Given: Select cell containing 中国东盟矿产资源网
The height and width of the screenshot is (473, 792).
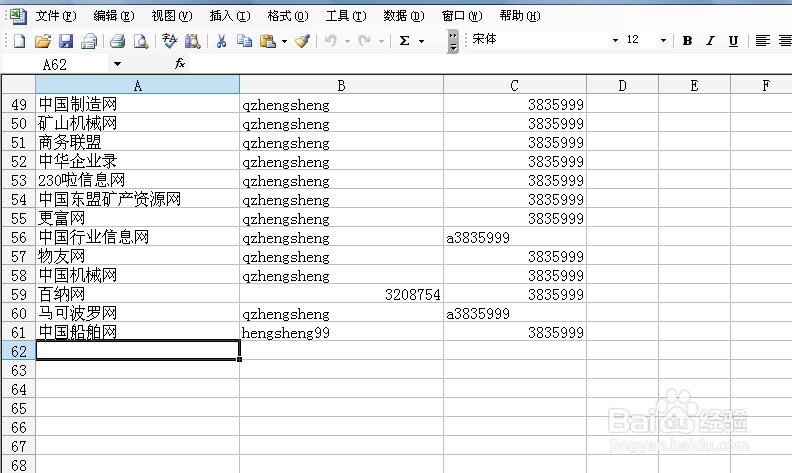Looking at the screenshot, I should tap(137, 199).
